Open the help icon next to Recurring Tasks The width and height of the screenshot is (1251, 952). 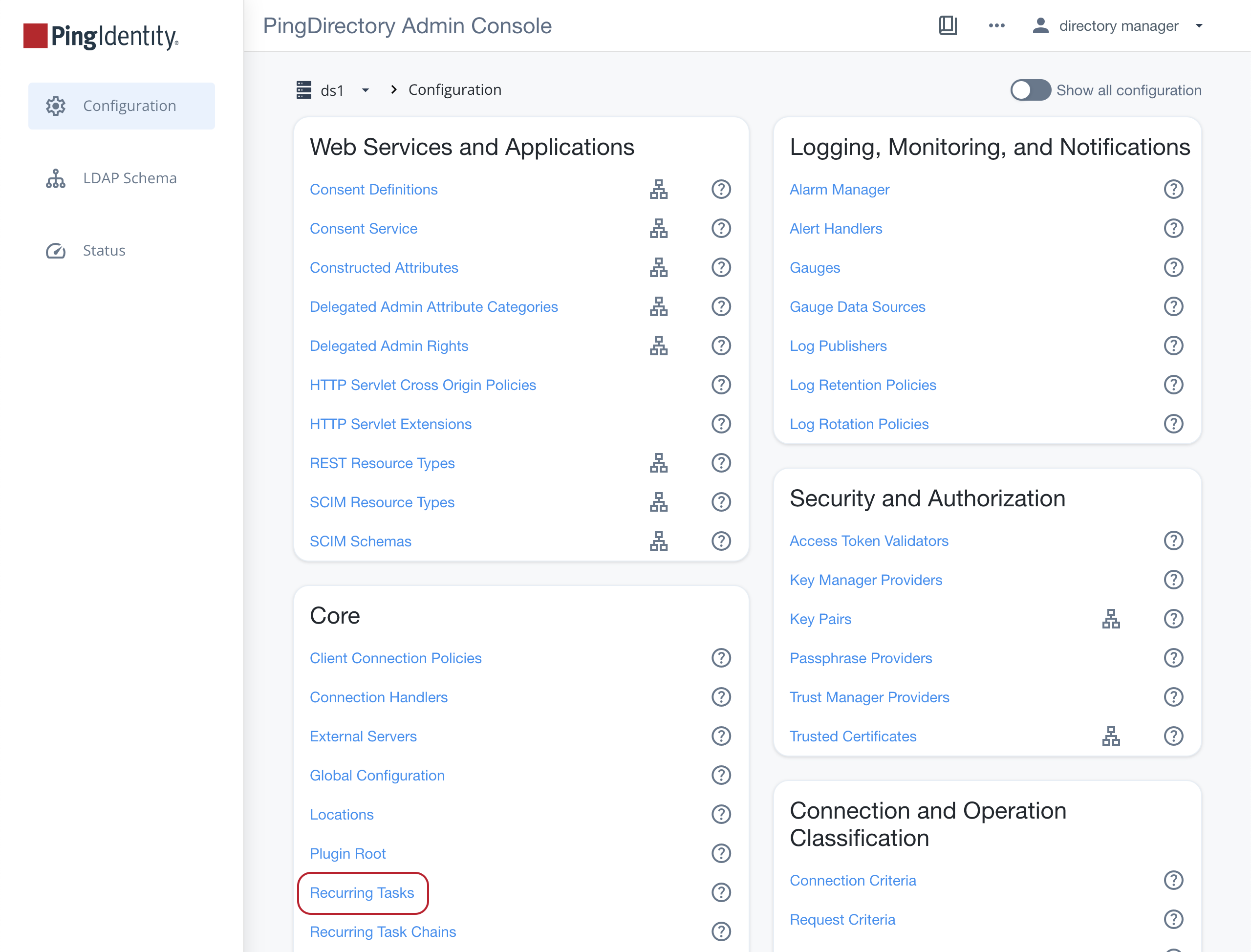(721, 892)
